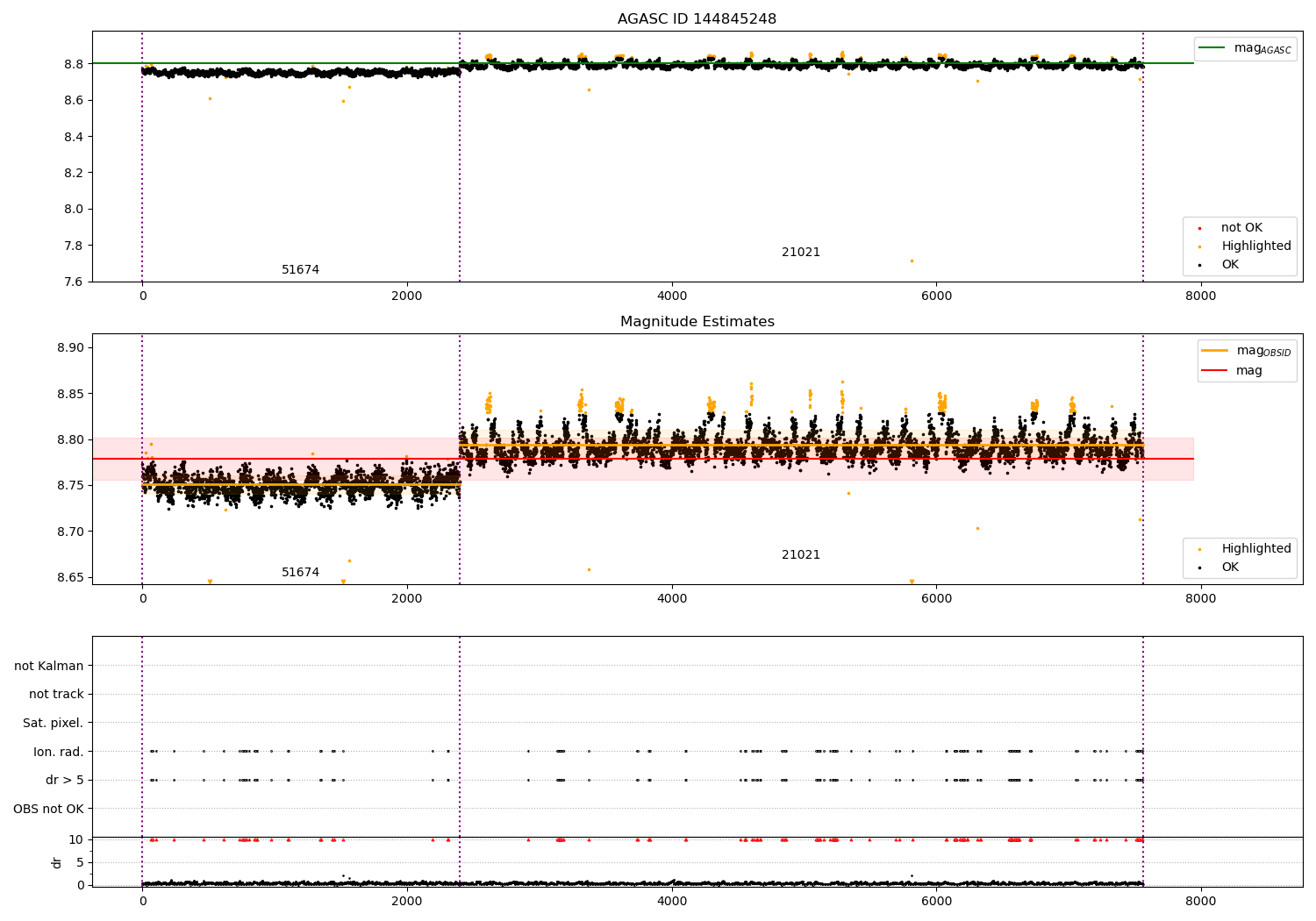Click the "OBS not OK" row label
Screen dimensions: 1316x921
[x=49, y=809]
